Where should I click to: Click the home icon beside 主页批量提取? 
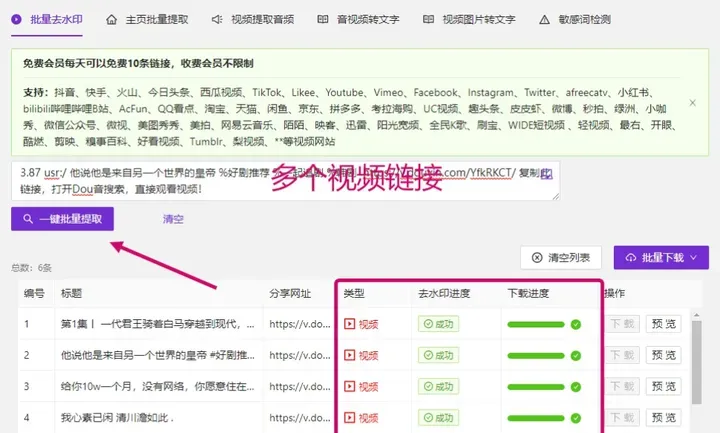point(111,20)
